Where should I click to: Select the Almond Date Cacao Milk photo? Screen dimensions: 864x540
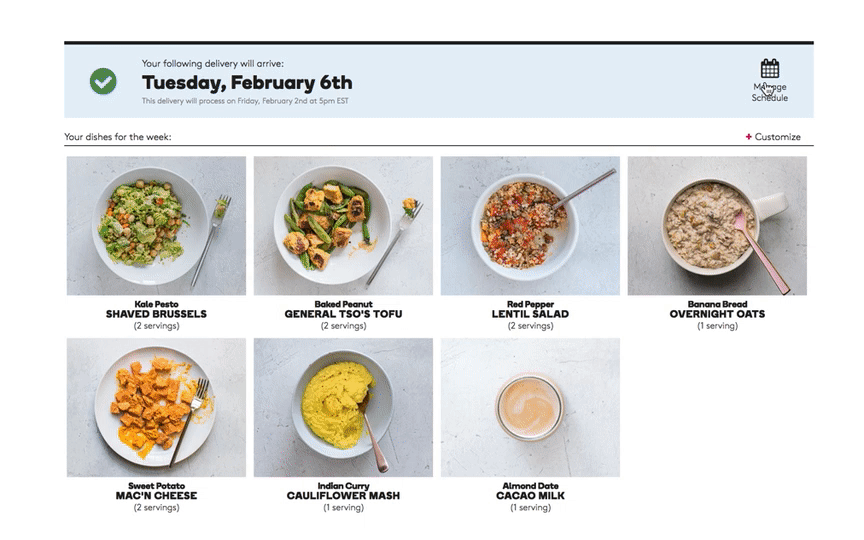pos(530,408)
